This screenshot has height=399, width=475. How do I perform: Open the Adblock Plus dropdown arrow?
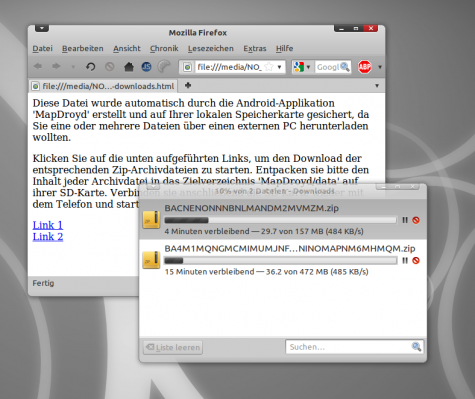click(x=380, y=67)
